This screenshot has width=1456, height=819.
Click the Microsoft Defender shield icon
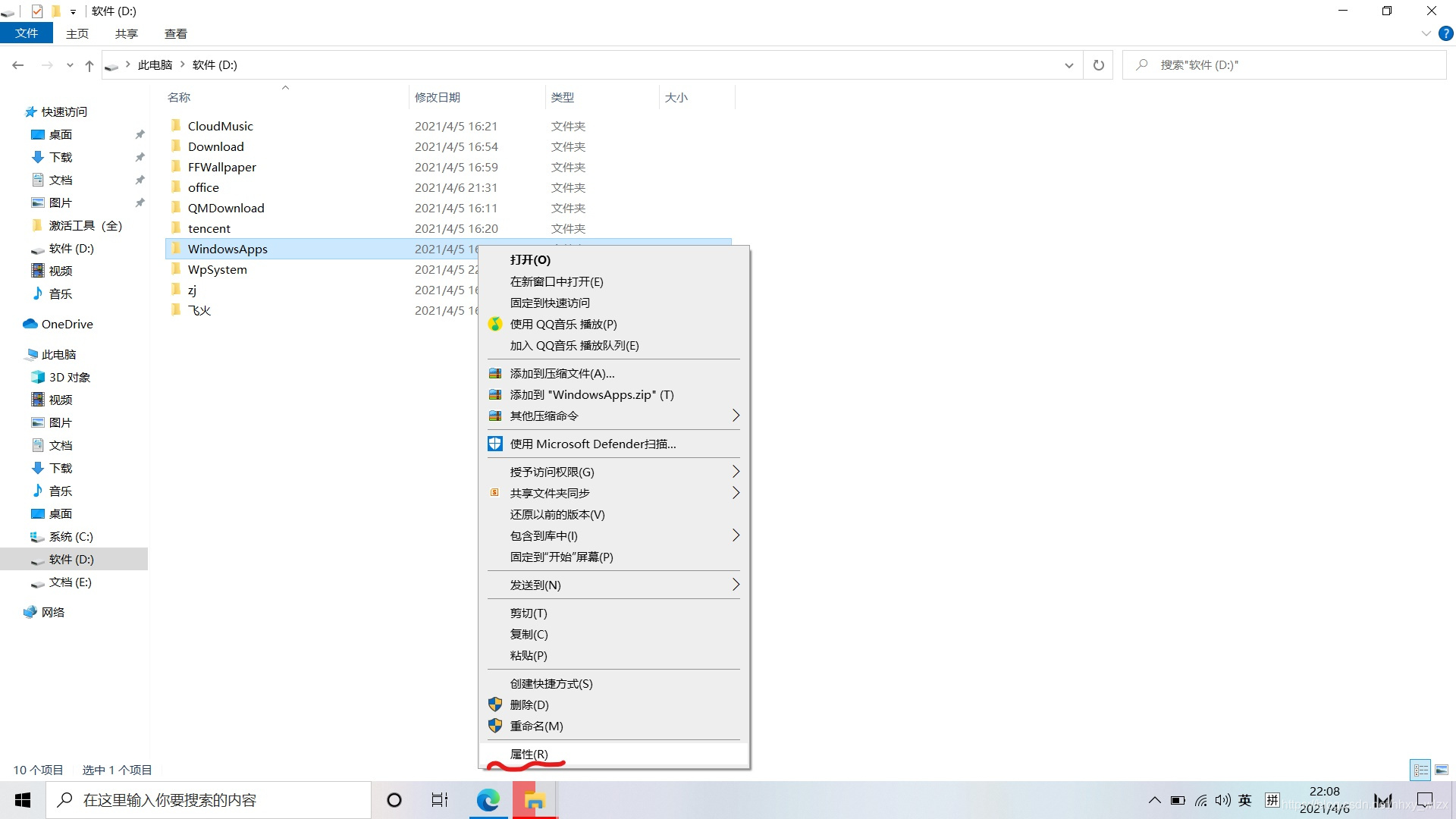tap(495, 443)
